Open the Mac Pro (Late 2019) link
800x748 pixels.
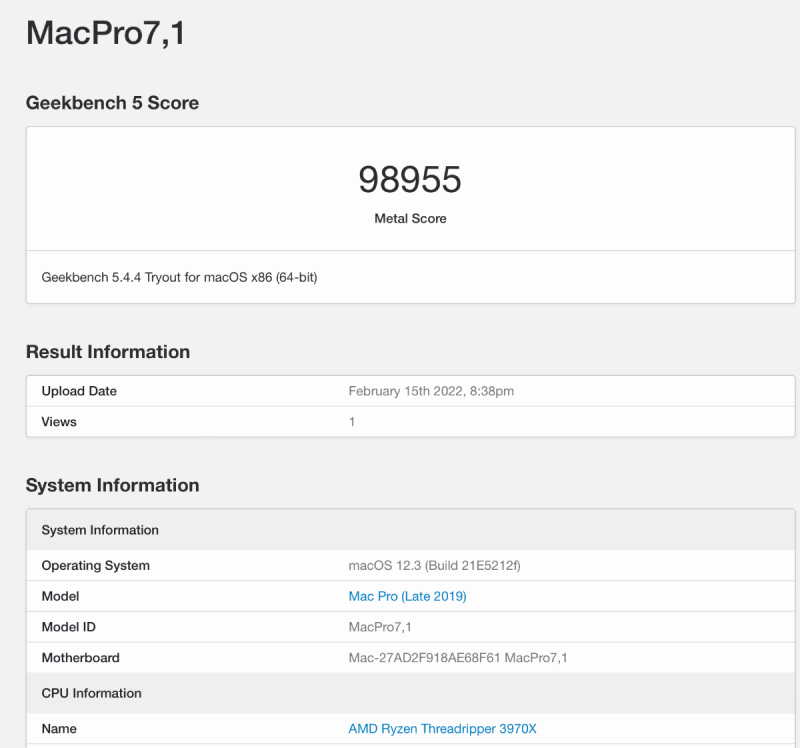[407, 596]
